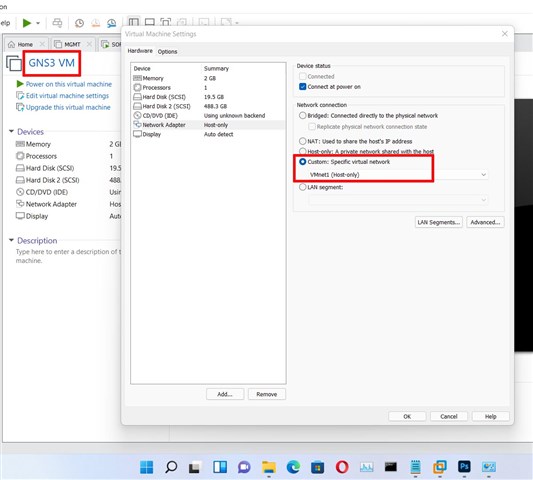This screenshot has height=480, width=533.
Task: Click Display in main window Devices list
Action: (x=37, y=216)
